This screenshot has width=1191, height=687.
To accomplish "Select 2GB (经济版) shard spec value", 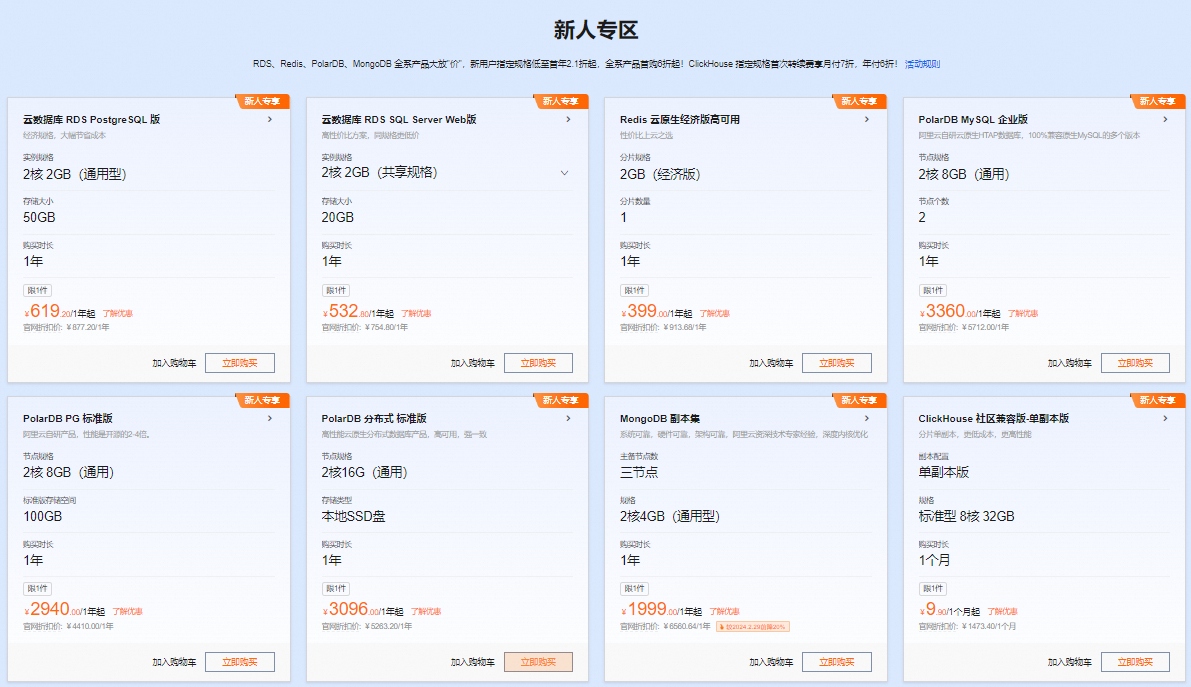I will pos(660,174).
